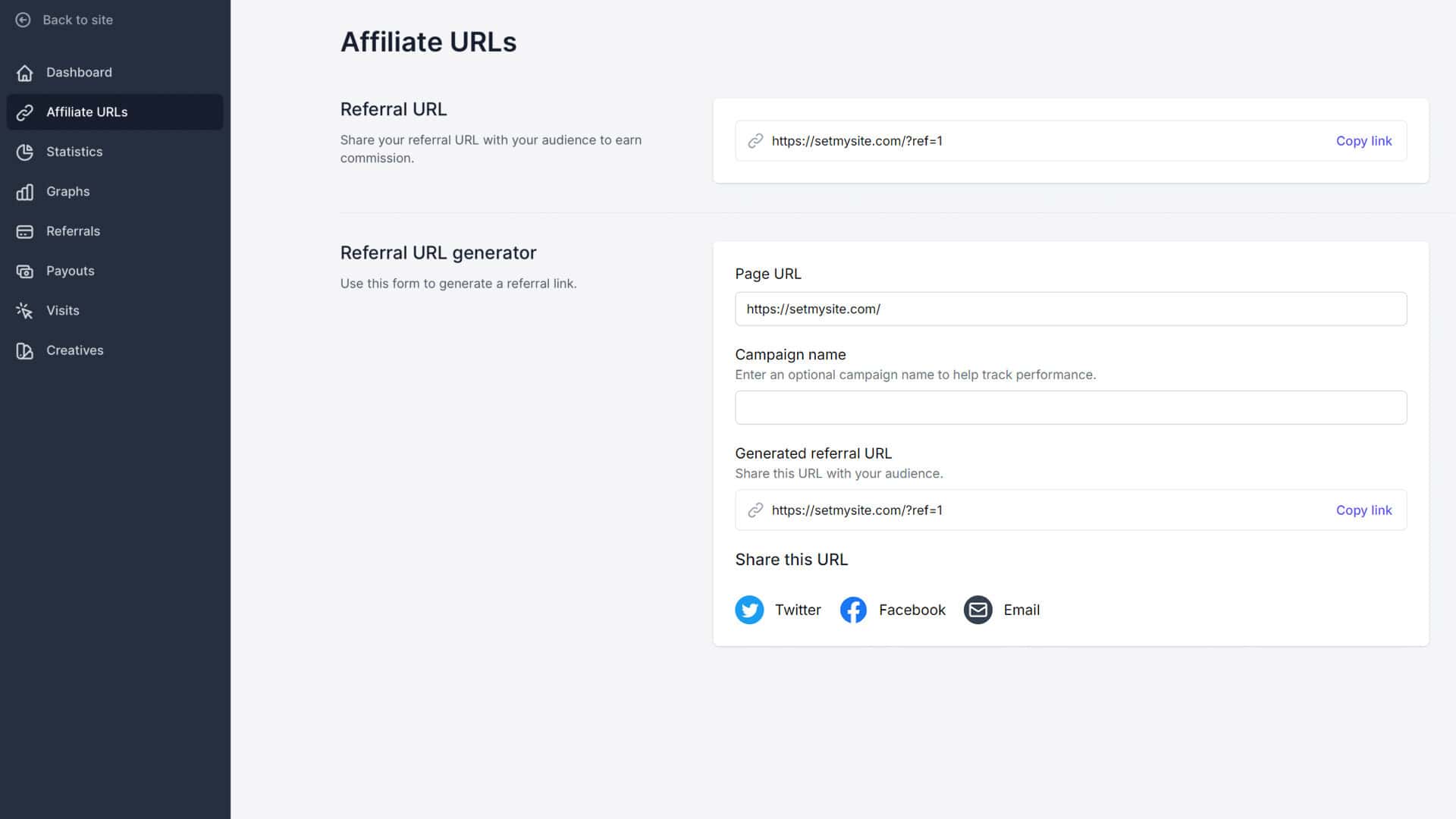Share via the Twitter bird icon
This screenshot has height=819, width=1456.
tap(749, 610)
